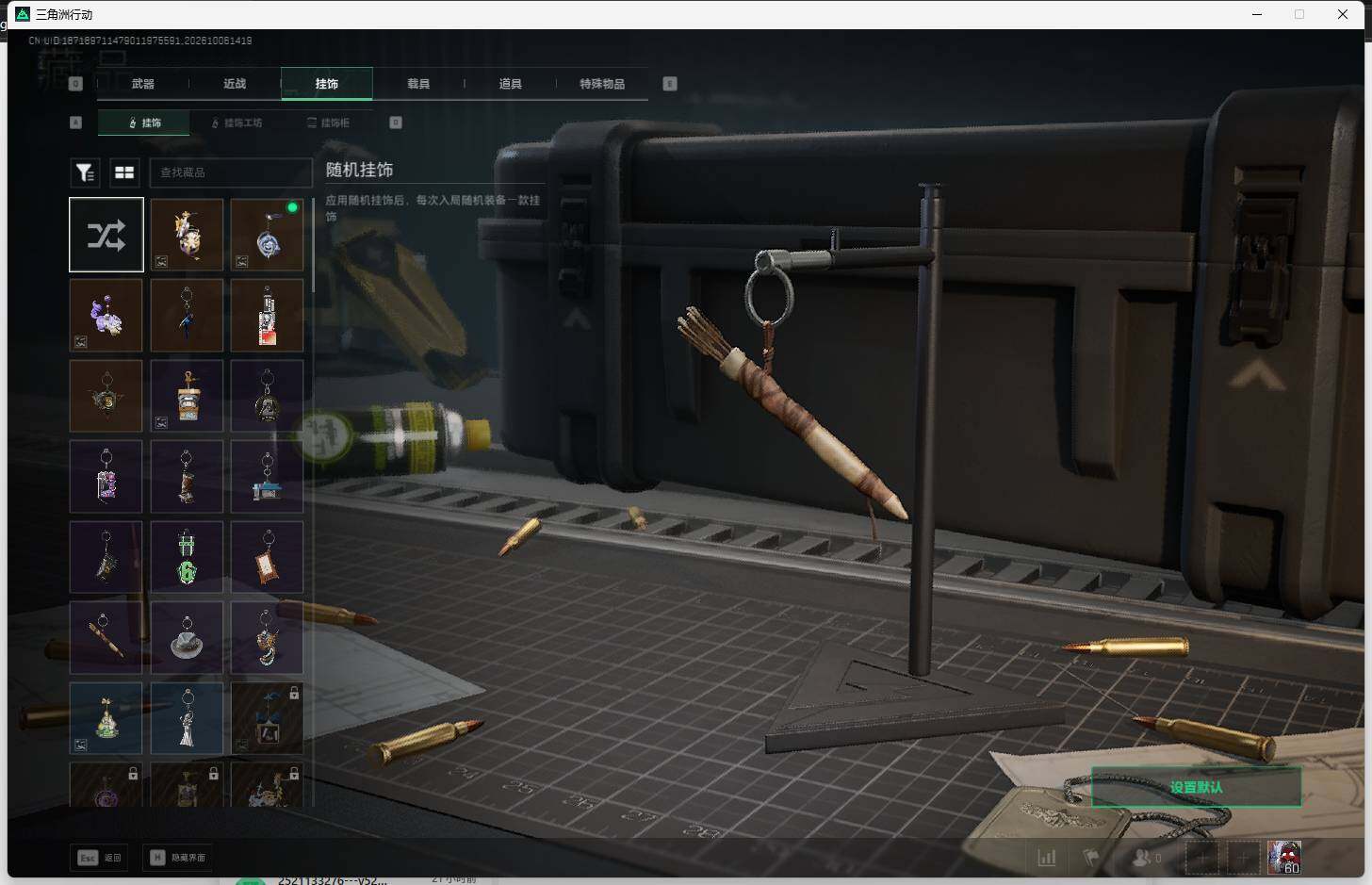Select the purple unicorn charm thumbnail

(x=106, y=316)
